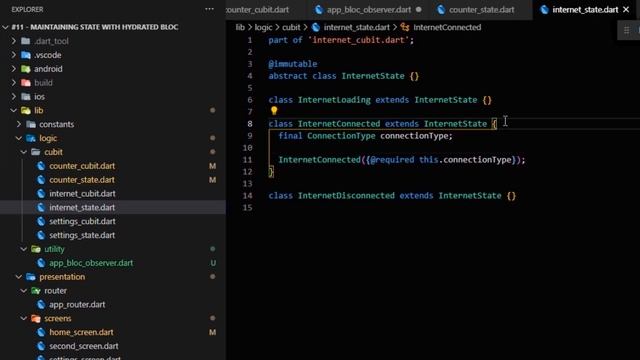Viewport: 640px width, 360px height.
Task: Open internet_cubit.dart in the explorer
Action: coord(82,194)
